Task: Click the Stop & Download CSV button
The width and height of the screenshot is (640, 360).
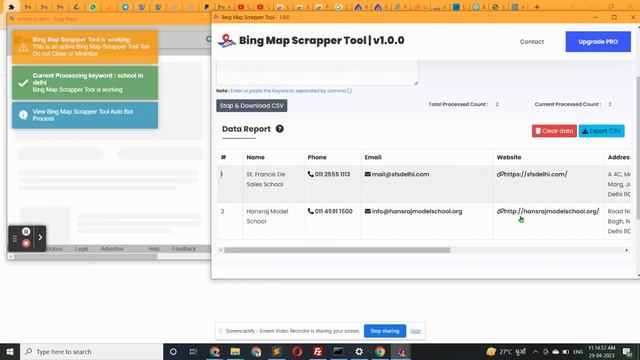Action: pyautogui.click(x=251, y=106)
